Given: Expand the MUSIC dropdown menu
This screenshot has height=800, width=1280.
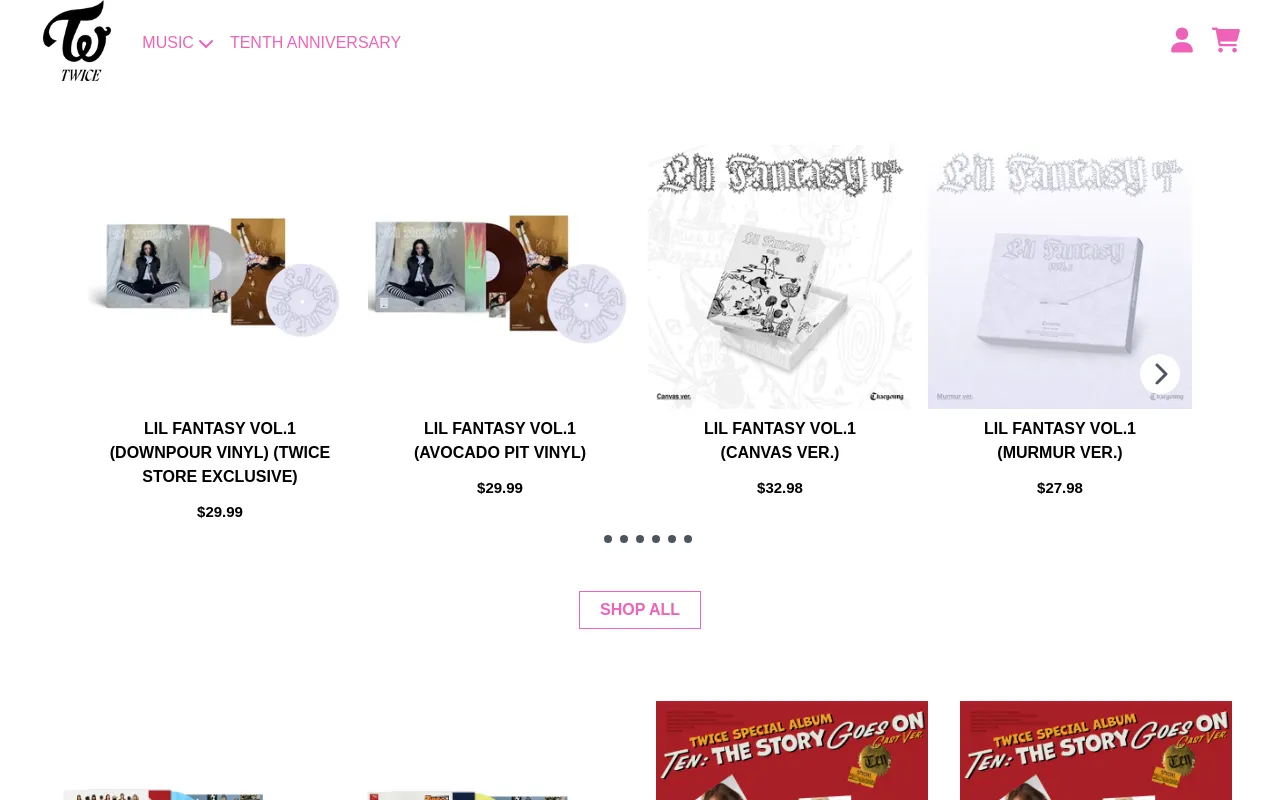Looking at the screenshot, I should (x=177, y=43).
